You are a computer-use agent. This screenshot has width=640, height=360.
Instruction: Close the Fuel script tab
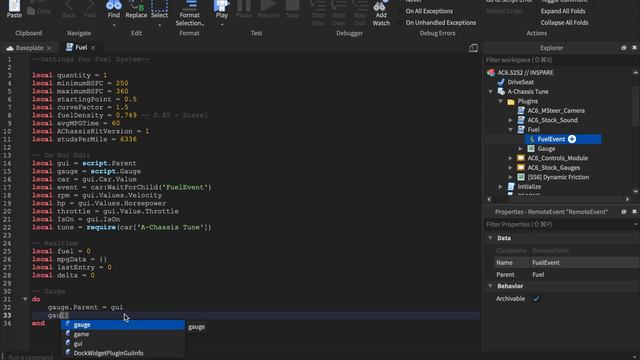tap(93, 48)
